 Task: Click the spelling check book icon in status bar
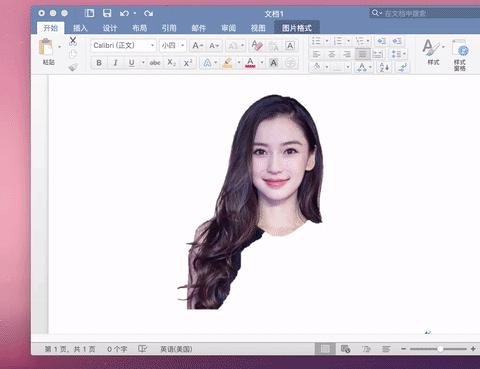(142, 349)
